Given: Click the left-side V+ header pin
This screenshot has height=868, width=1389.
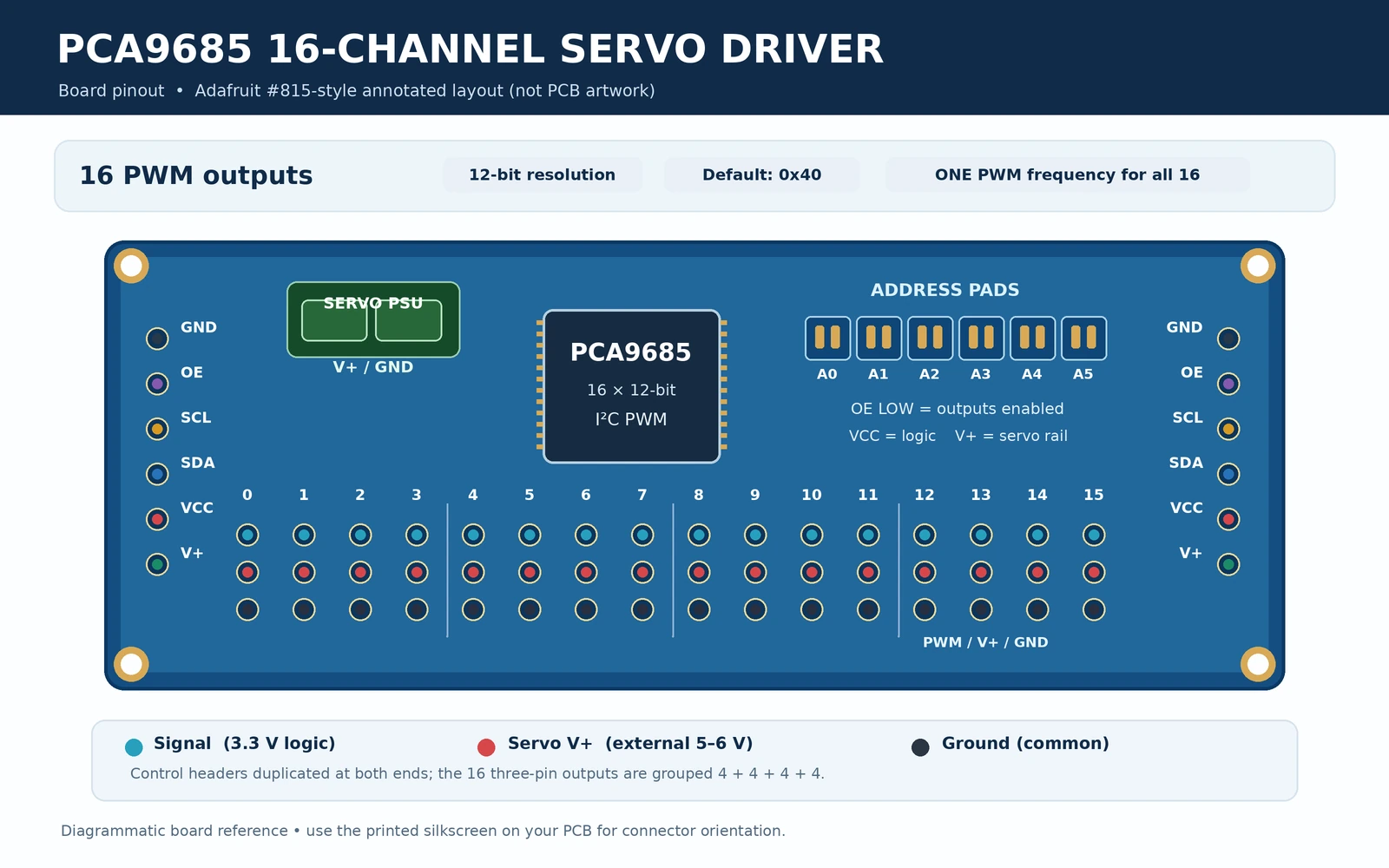Looking at the screenshot, I should (157, 564).
